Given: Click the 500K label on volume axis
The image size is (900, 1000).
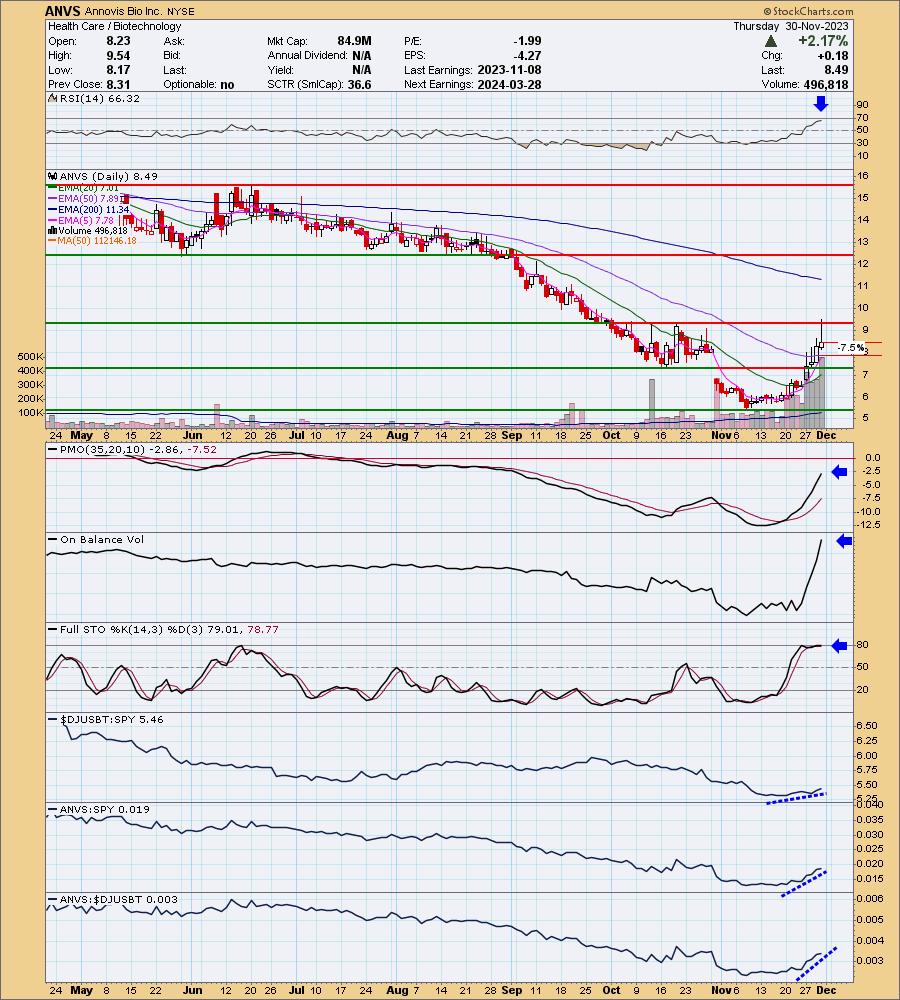Looking at the screenshot, I should tap(31, 357).
